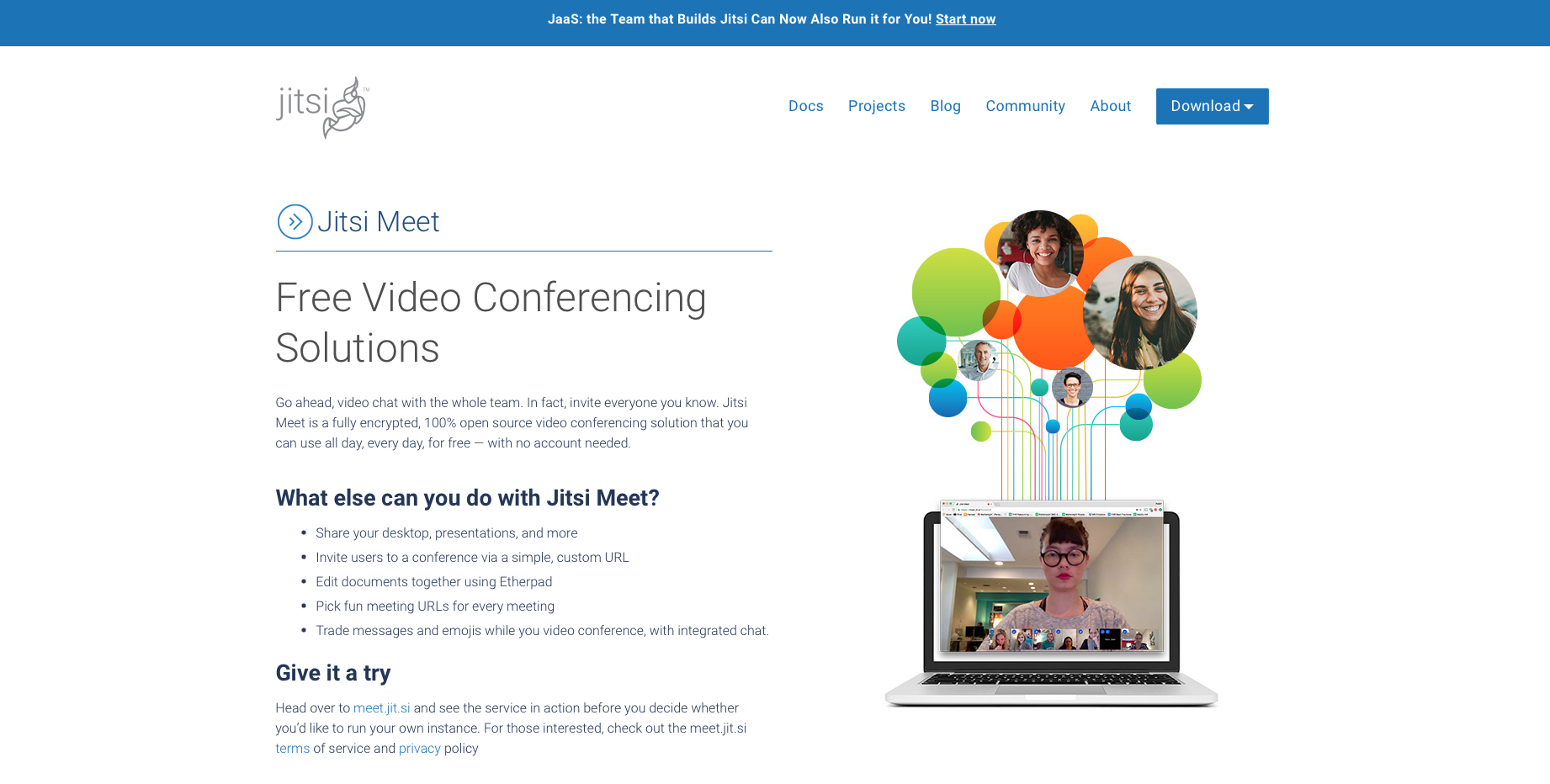1550x784 pixels.
Task: Open the Blog page
Action: [945, 106]
